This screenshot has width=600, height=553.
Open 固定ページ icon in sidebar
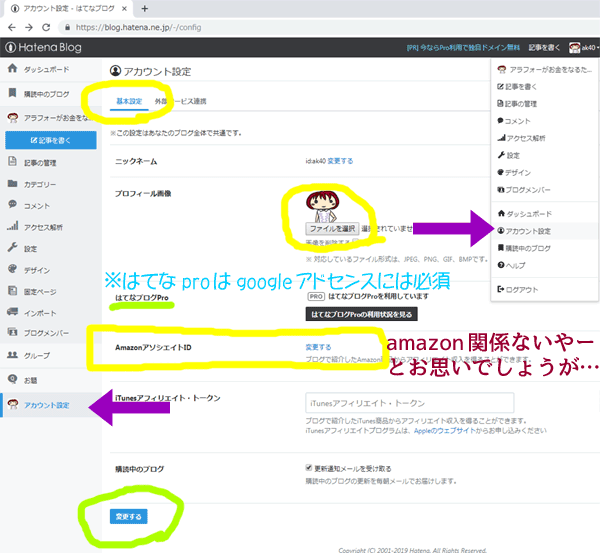(x=13, y=290)
